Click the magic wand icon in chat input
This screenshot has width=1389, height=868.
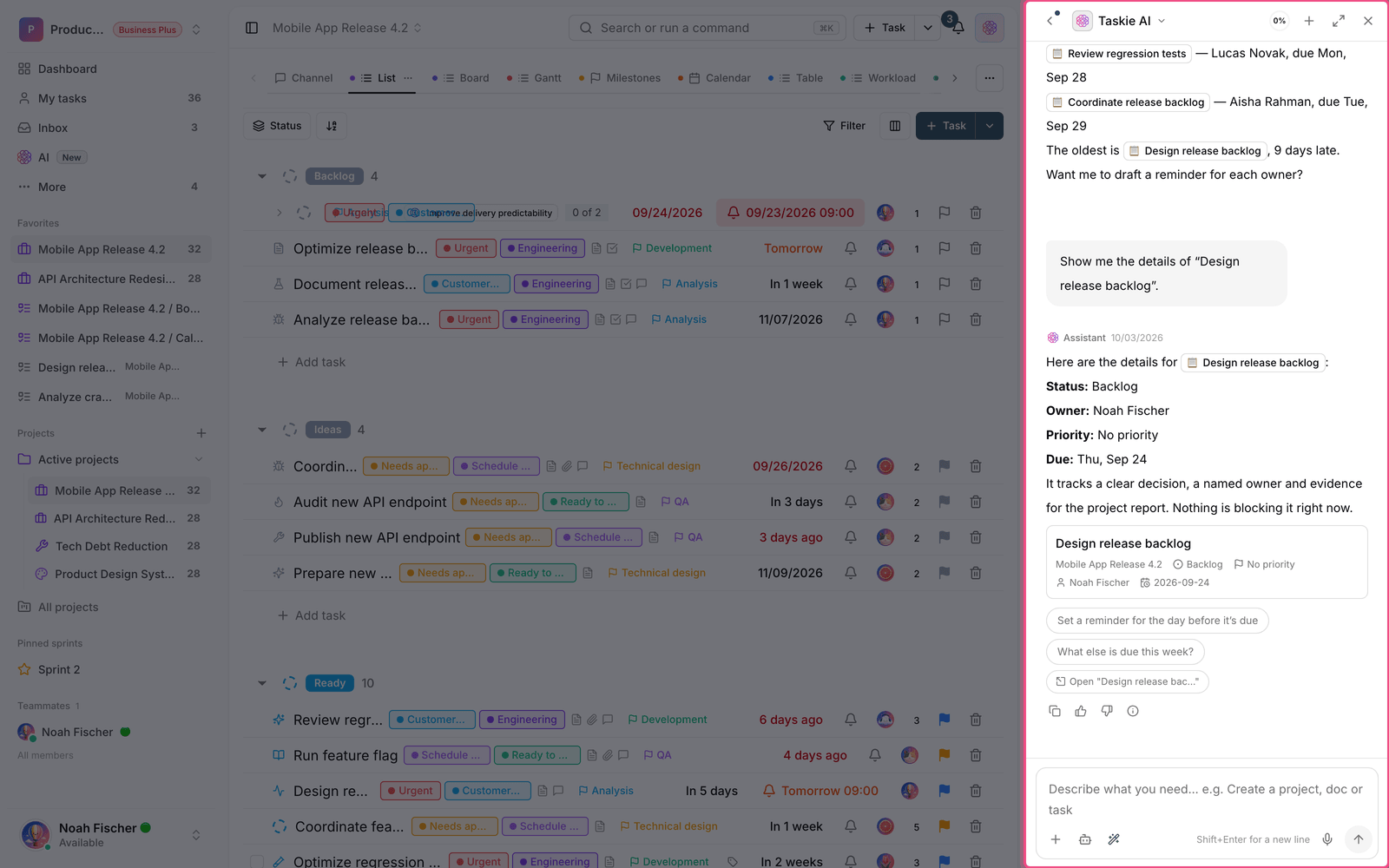[x=1114, y=839]
